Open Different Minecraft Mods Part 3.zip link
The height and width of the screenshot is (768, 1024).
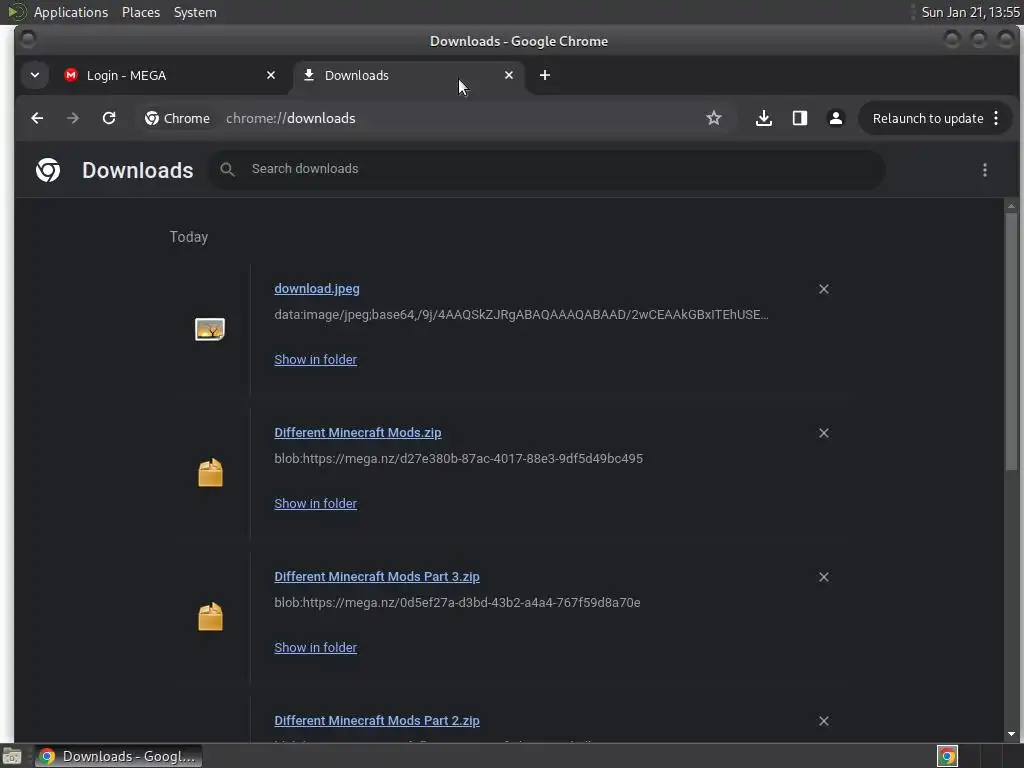(x=377, y=577)
